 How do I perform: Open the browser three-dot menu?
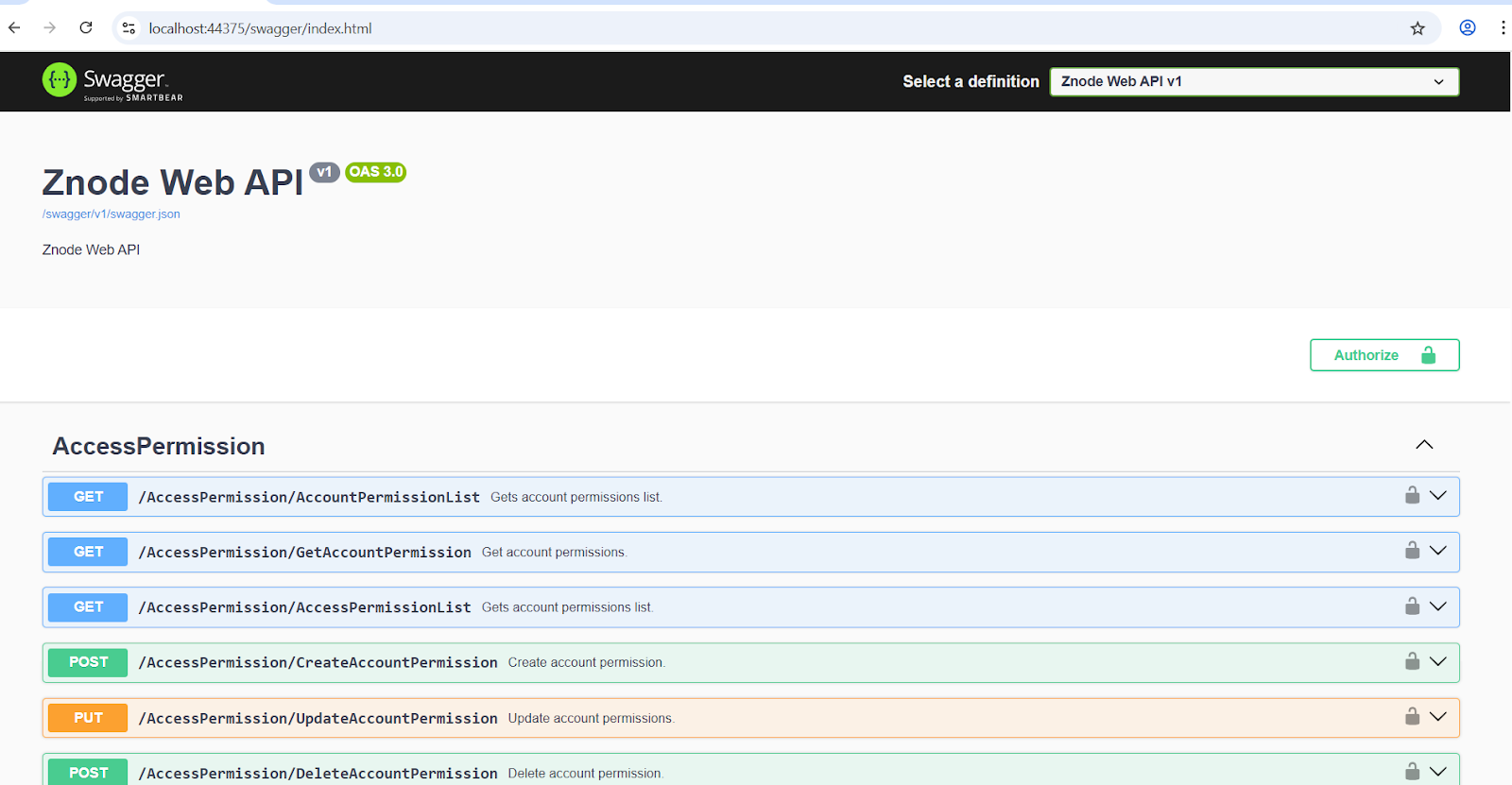click(1503, 28)
